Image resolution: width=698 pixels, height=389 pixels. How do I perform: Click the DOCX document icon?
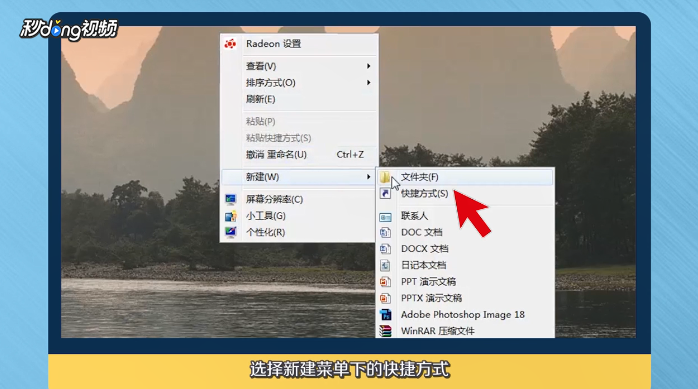385,249
